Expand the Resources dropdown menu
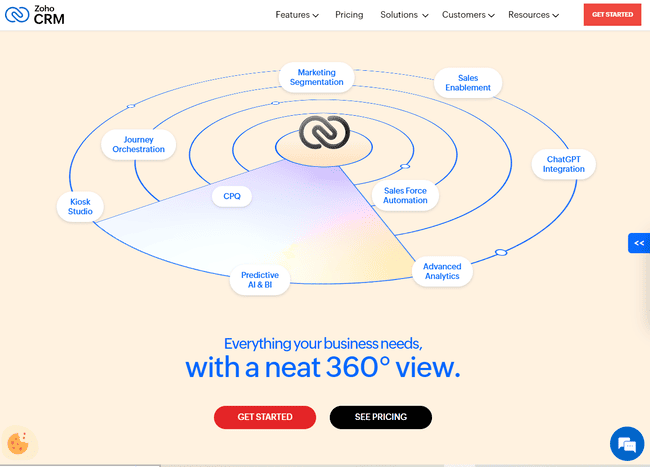650x467 pixels. (x=534, y=15)
